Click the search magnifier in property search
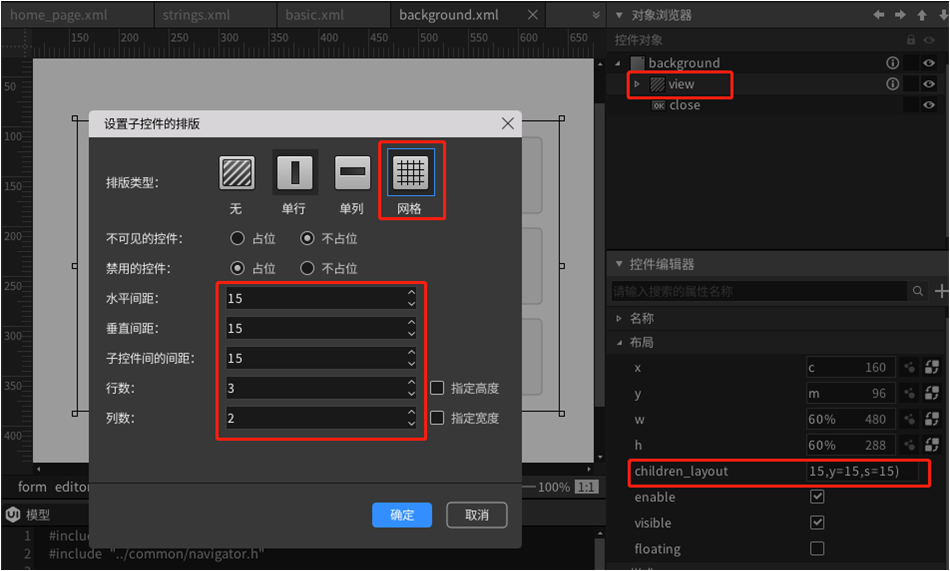The image size is (950, 571). [x=918, y=291]
